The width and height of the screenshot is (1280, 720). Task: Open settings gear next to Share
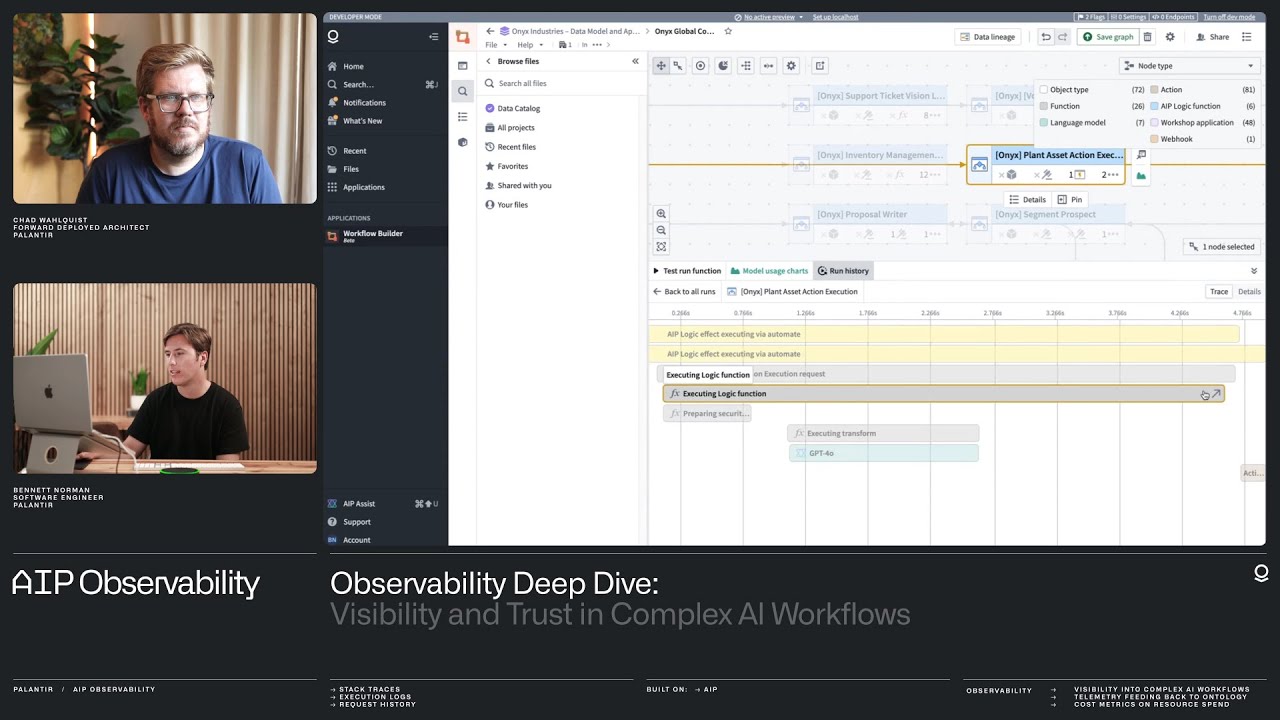(x=1170, y=37)
